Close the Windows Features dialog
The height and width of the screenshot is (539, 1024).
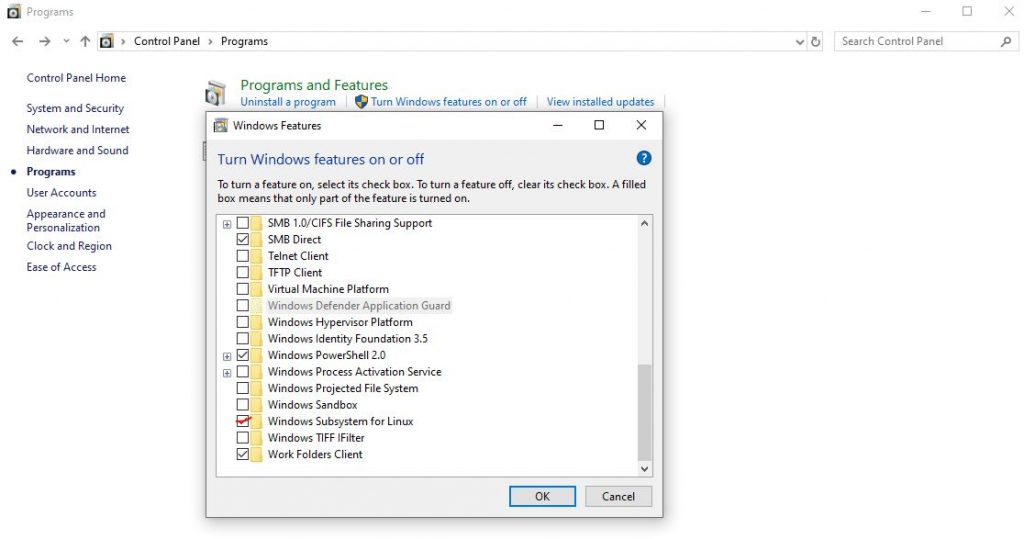coord(641,125)
